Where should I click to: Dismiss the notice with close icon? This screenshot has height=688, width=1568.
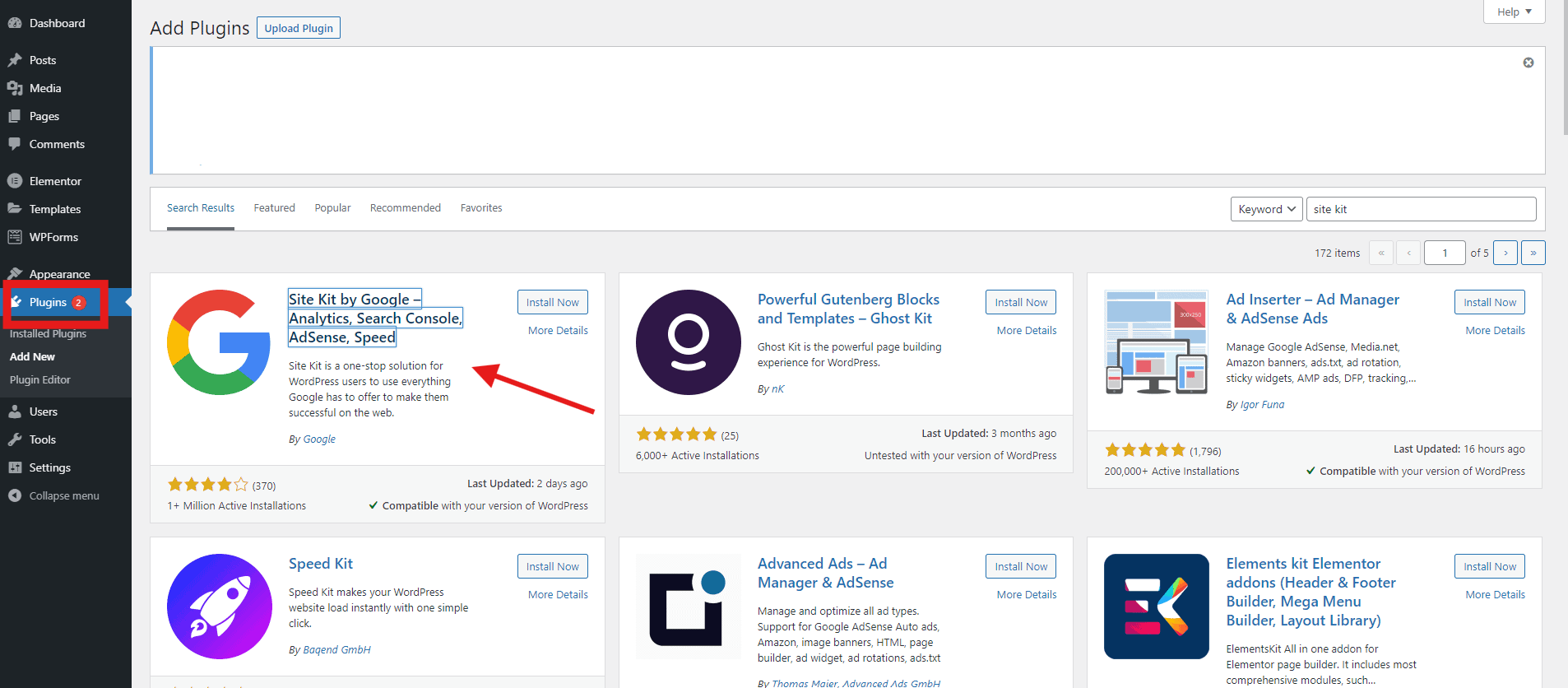click(1529, 63)
